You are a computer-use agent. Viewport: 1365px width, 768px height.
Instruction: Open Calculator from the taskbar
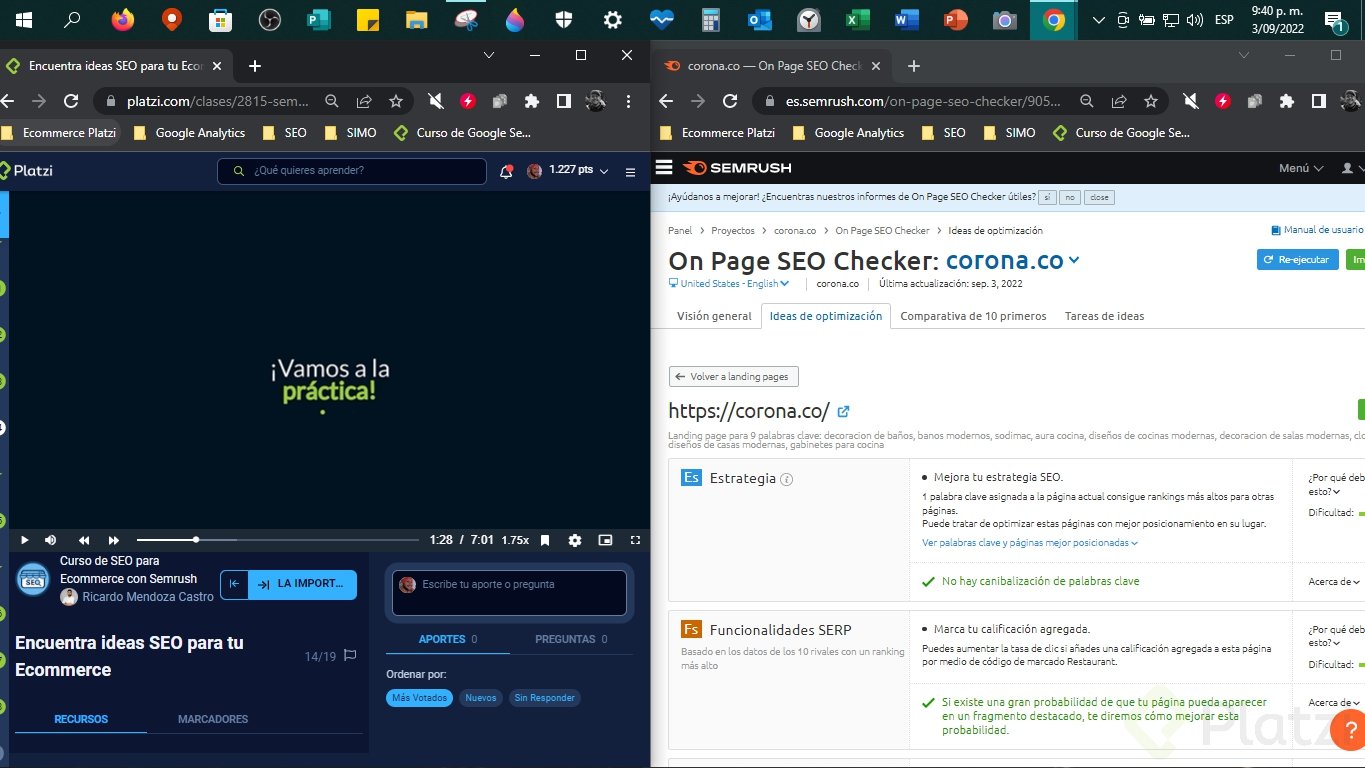click(711, 20)
